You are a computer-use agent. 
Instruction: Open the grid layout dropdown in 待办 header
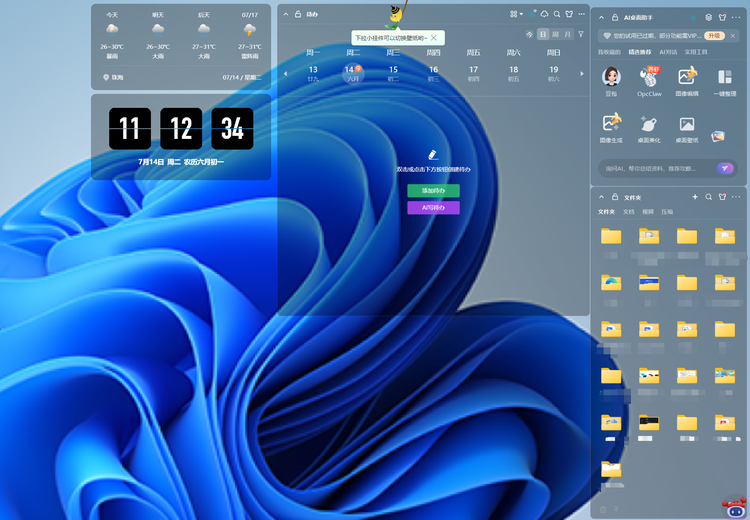pyautogui.click(x=516, y=14)
